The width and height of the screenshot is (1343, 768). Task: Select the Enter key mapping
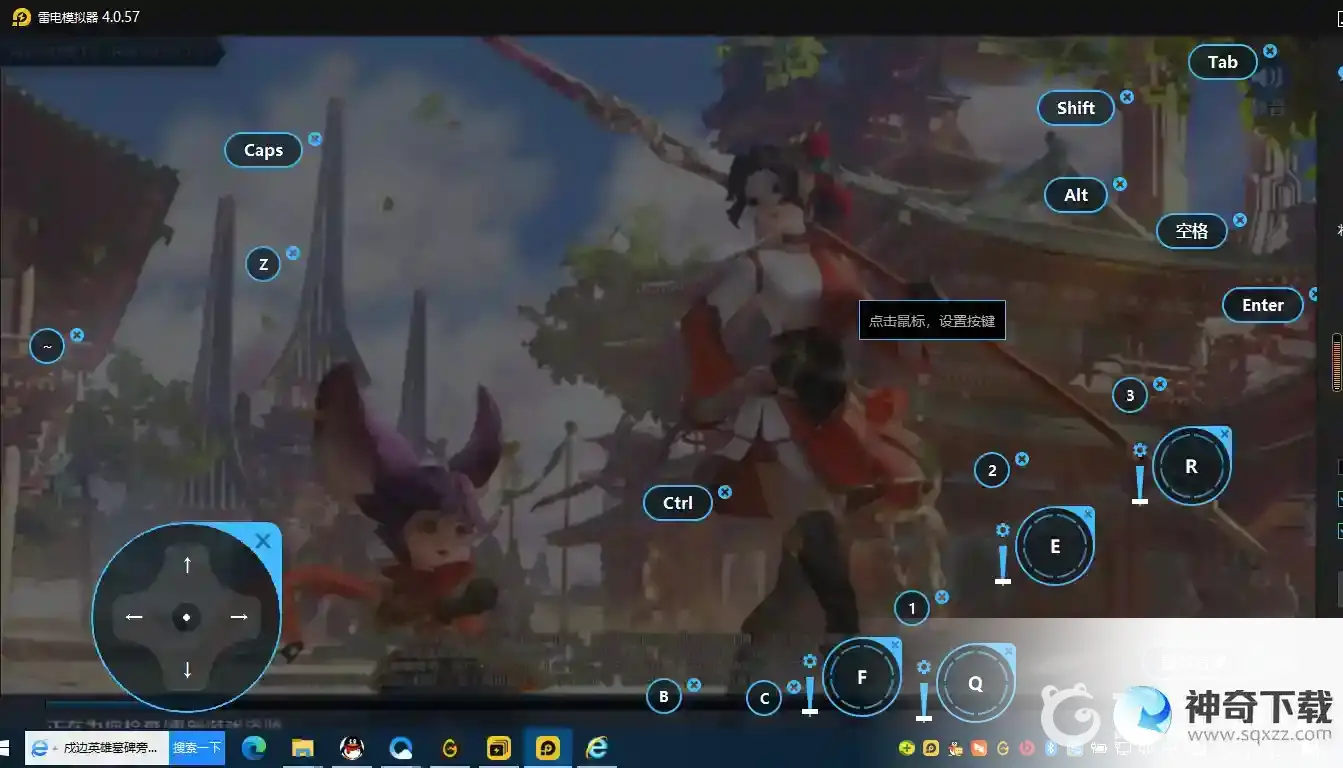click(x=1263, y=305)
